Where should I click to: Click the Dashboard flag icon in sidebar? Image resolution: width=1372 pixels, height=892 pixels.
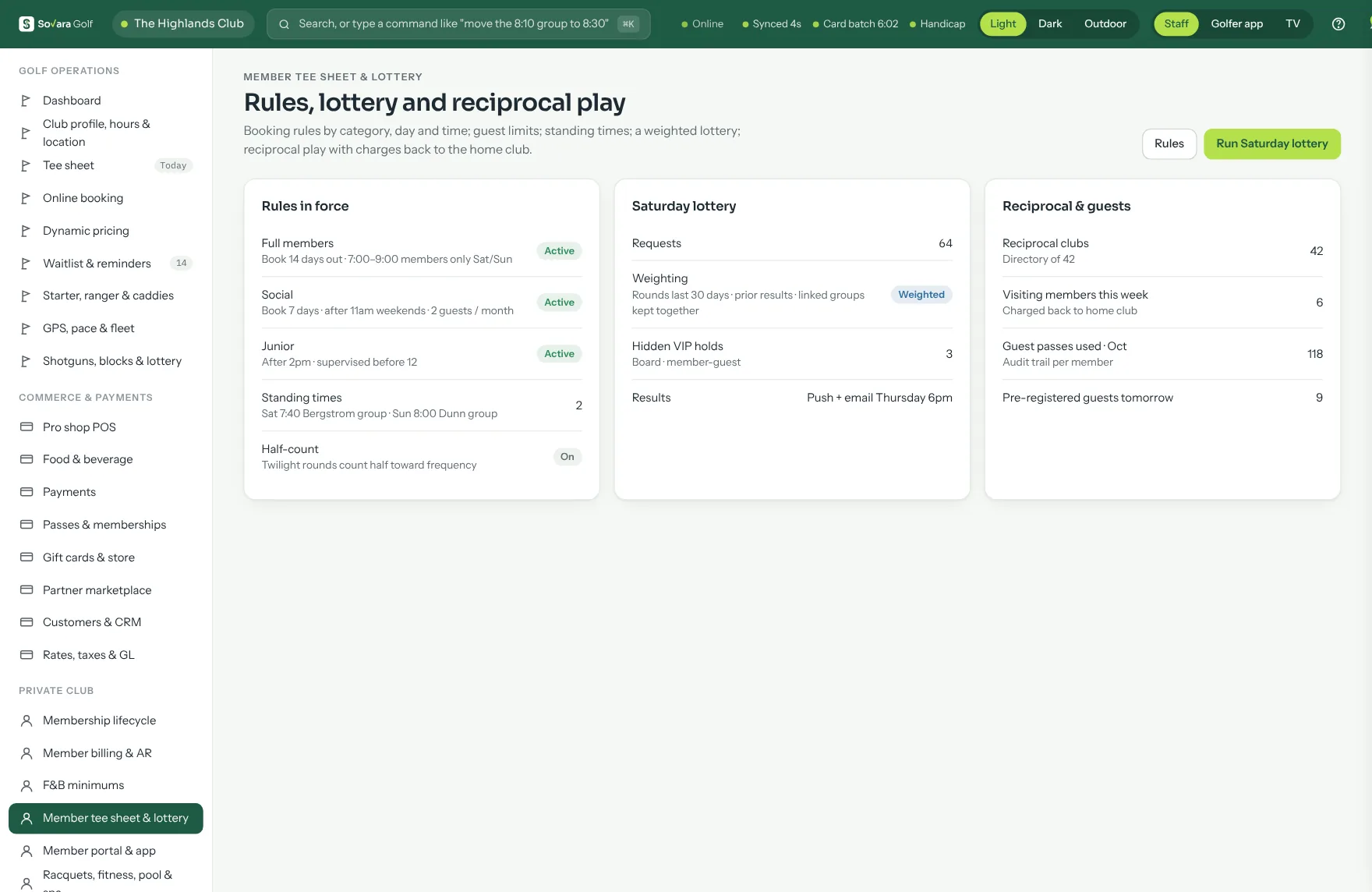26,101
